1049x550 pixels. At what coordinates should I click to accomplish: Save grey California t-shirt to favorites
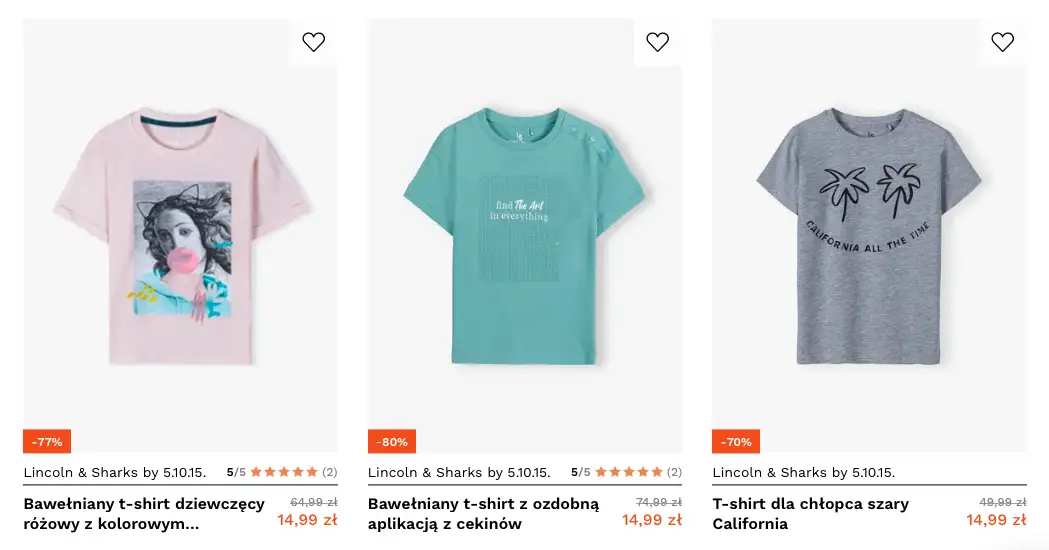coord(1002,42)
